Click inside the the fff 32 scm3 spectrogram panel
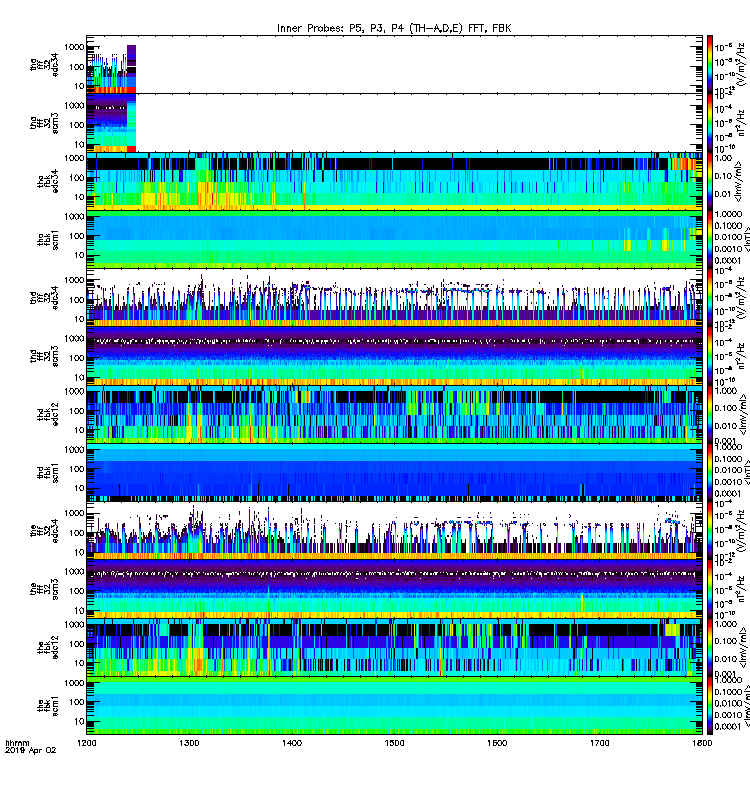The height and width of the screenshot is (800, 750). pyautogui.click(x=394, y=589)
